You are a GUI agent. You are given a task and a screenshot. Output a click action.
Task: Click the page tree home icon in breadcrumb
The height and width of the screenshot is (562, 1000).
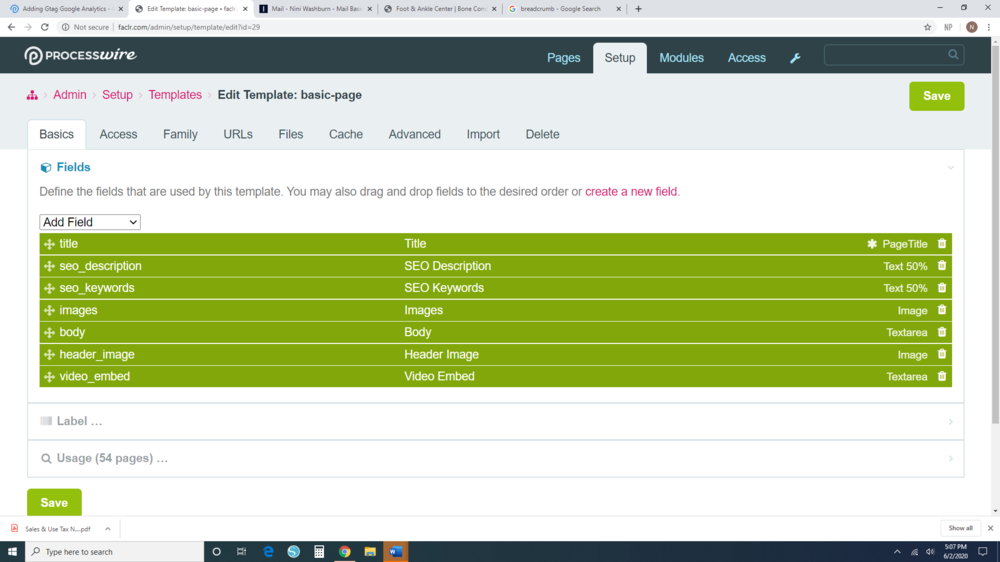click(32, 95)
